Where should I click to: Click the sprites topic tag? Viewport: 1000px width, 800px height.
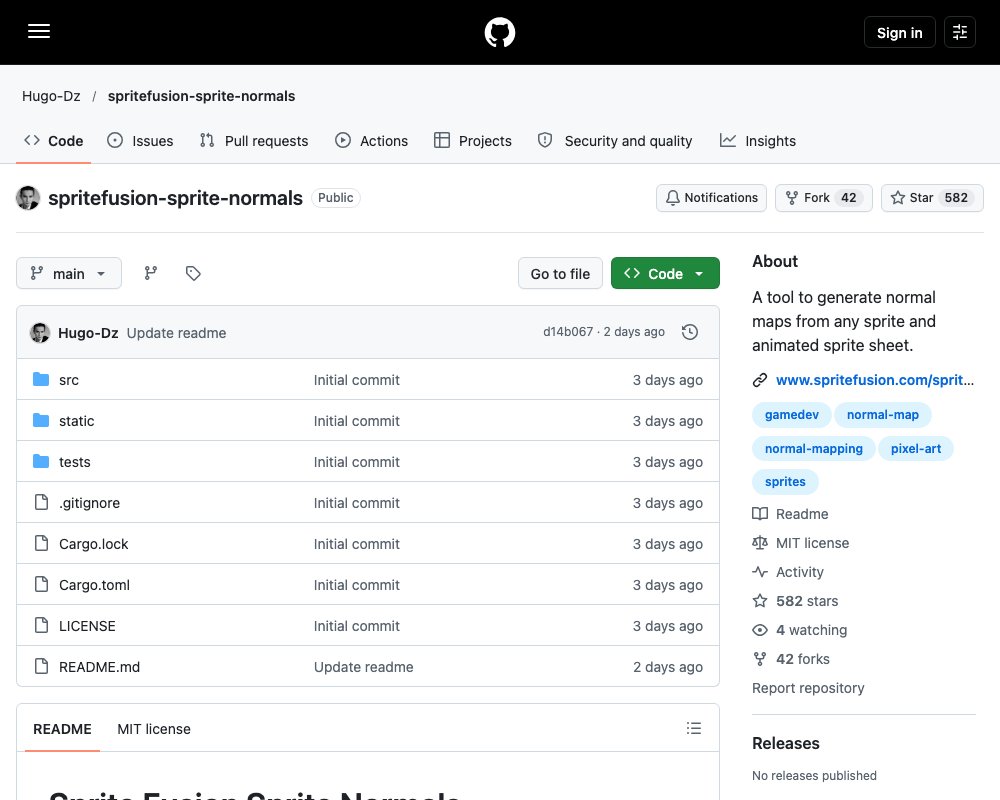(x=785, y=482)
